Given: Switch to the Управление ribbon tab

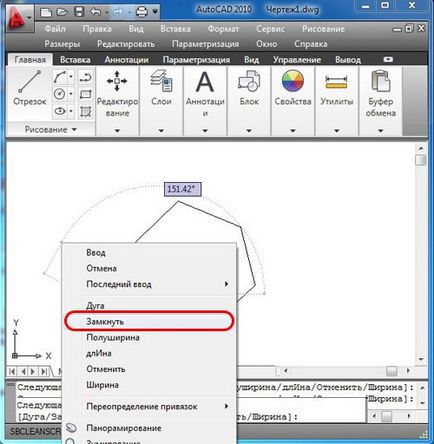Looking at the screenshot, I should 297,60.
